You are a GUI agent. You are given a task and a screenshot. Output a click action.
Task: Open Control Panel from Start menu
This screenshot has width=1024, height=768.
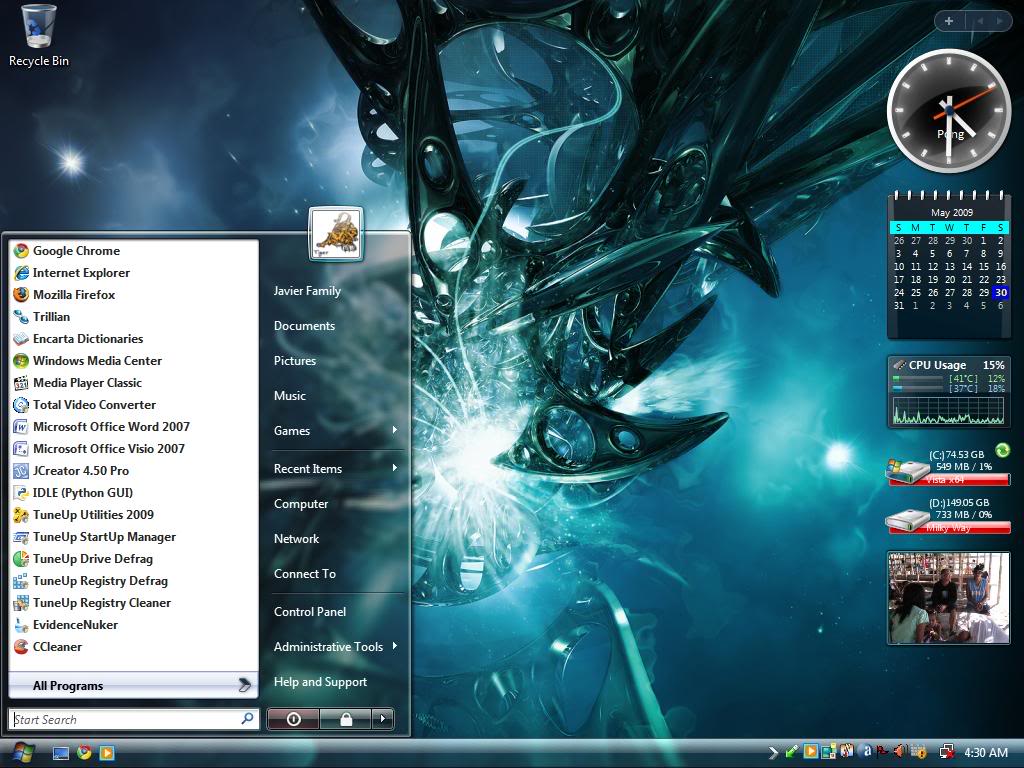(x=310, y=612)
